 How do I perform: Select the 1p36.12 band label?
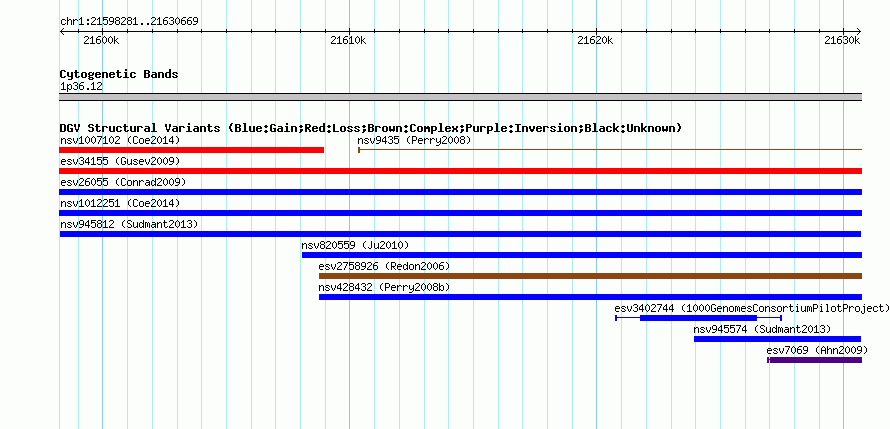(x=81, y=86)
